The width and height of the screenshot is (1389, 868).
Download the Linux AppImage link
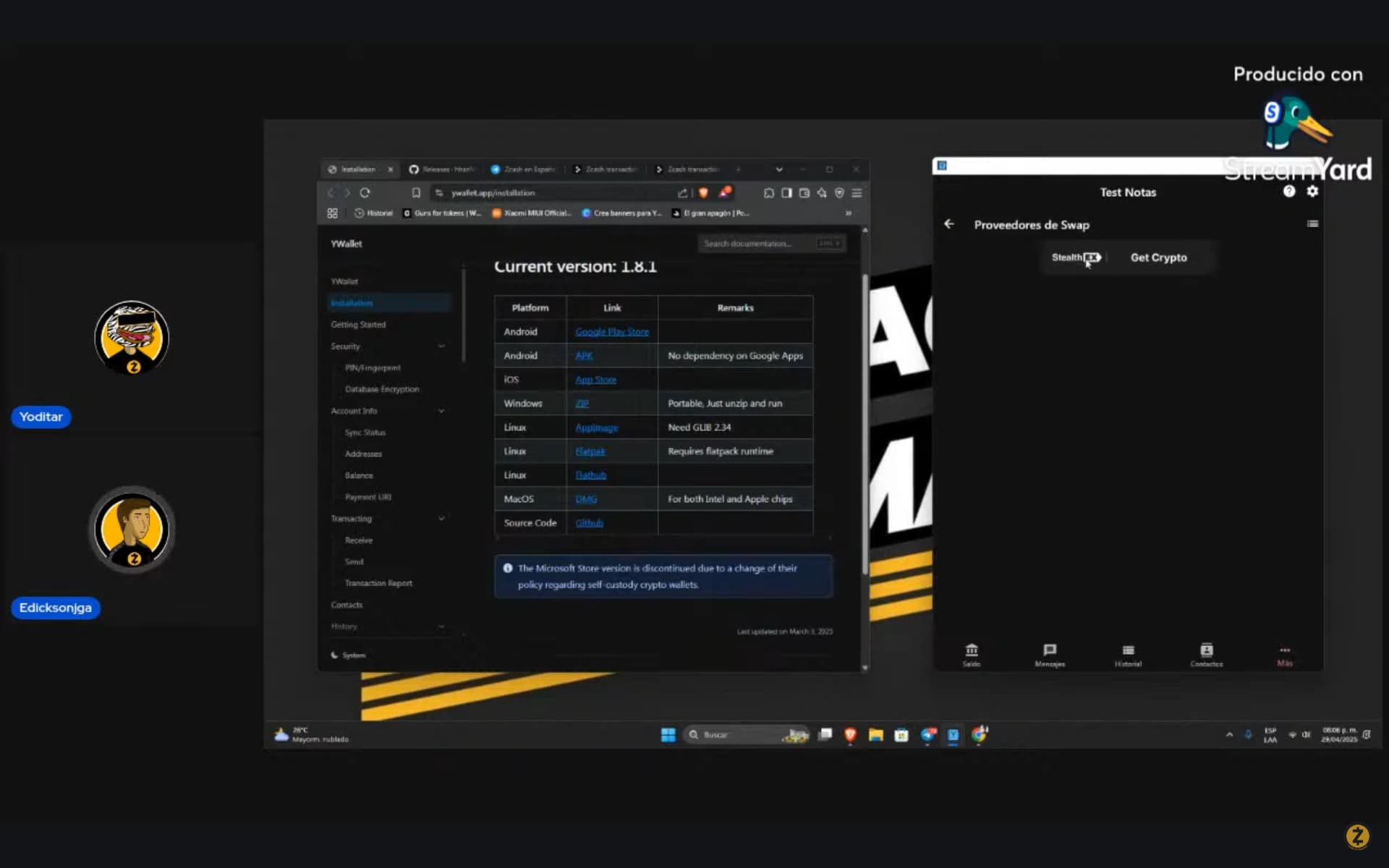coord(597,427)
